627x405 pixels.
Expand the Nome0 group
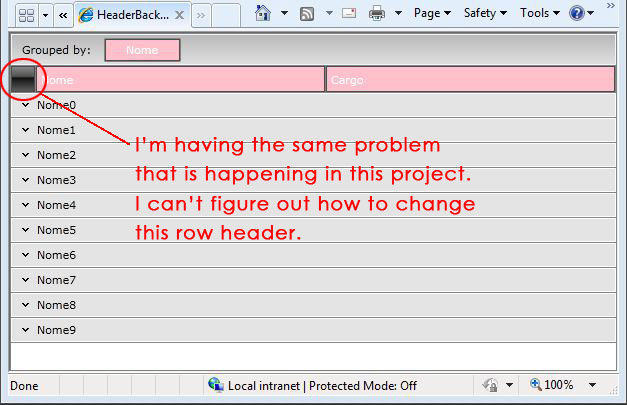[x=26, y=105]
